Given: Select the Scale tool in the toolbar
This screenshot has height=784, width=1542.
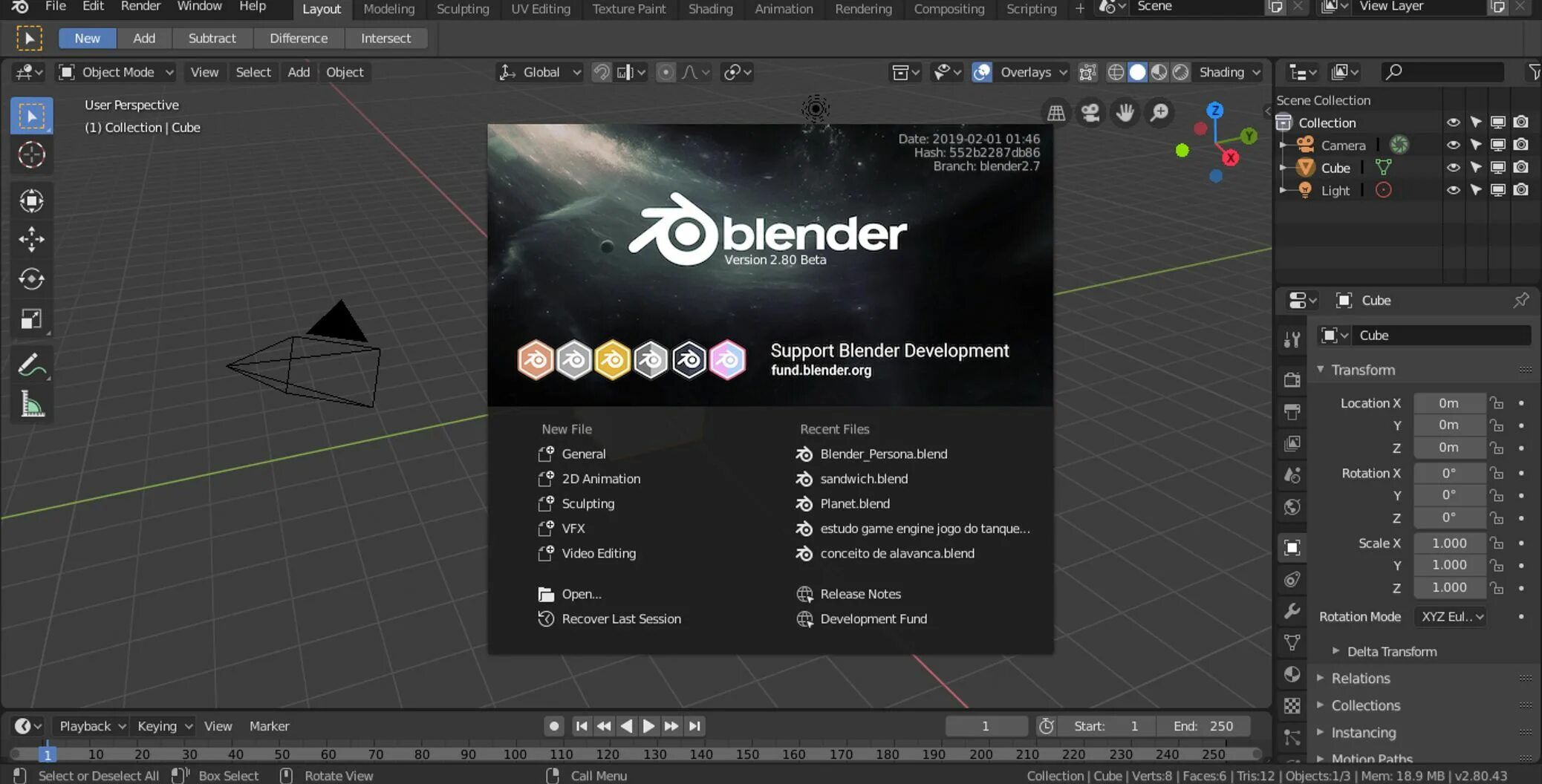Looking at the screenshot, I should click(31, 319).
